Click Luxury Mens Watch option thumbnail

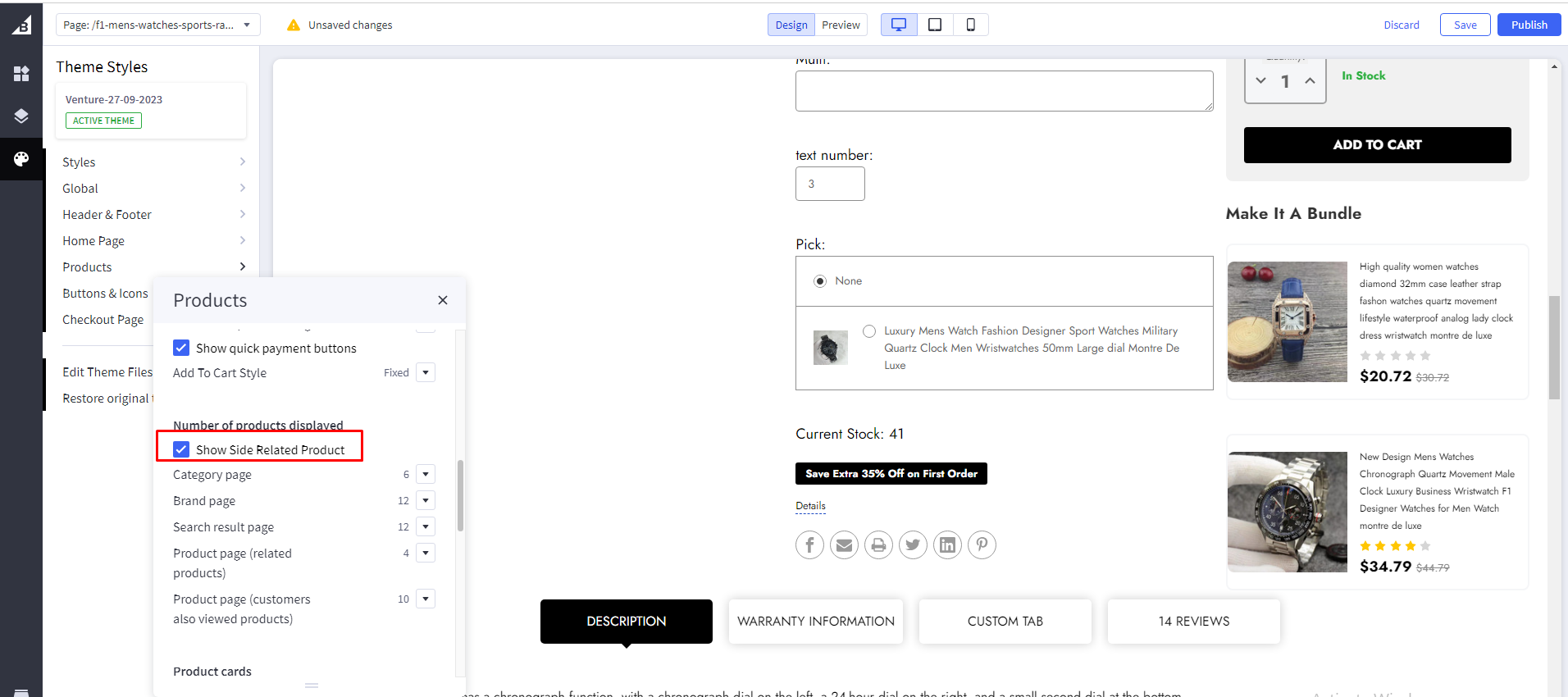pos(831,348)
